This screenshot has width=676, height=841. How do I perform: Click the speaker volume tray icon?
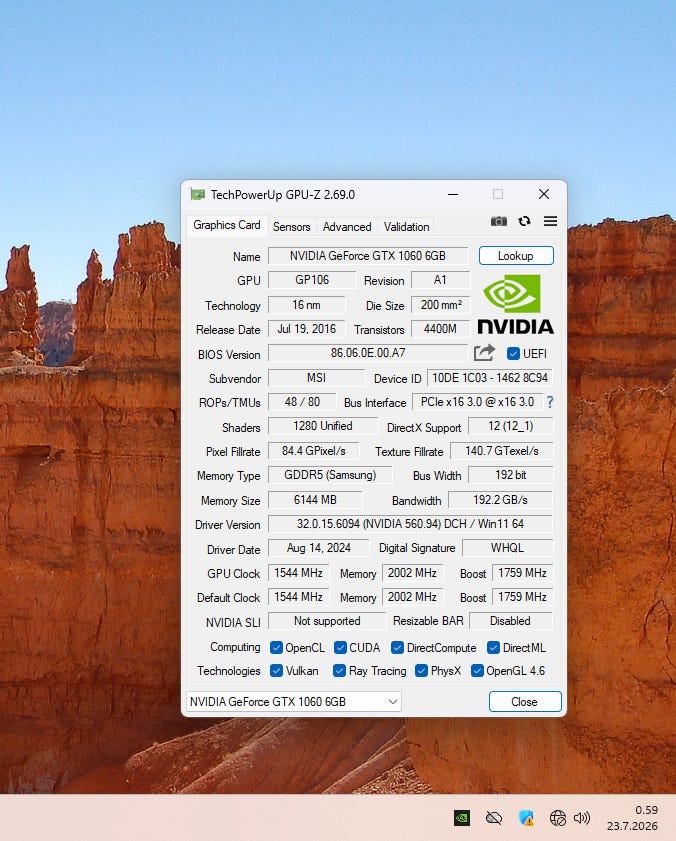click(582, 818)
